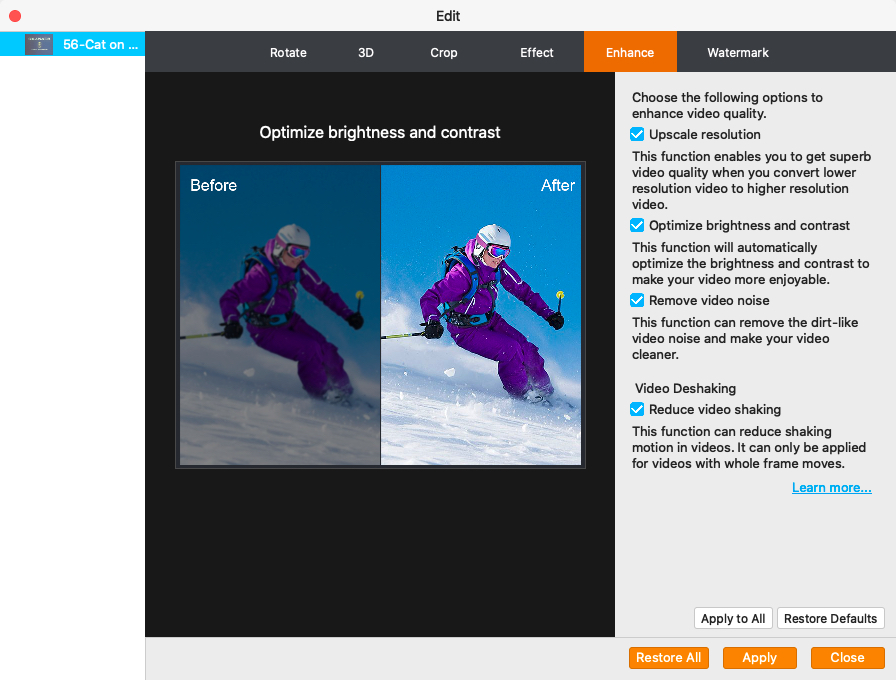This screenshot has width=896, height=680.
Task: Click the Learn more link
Action: coord(831,487)
